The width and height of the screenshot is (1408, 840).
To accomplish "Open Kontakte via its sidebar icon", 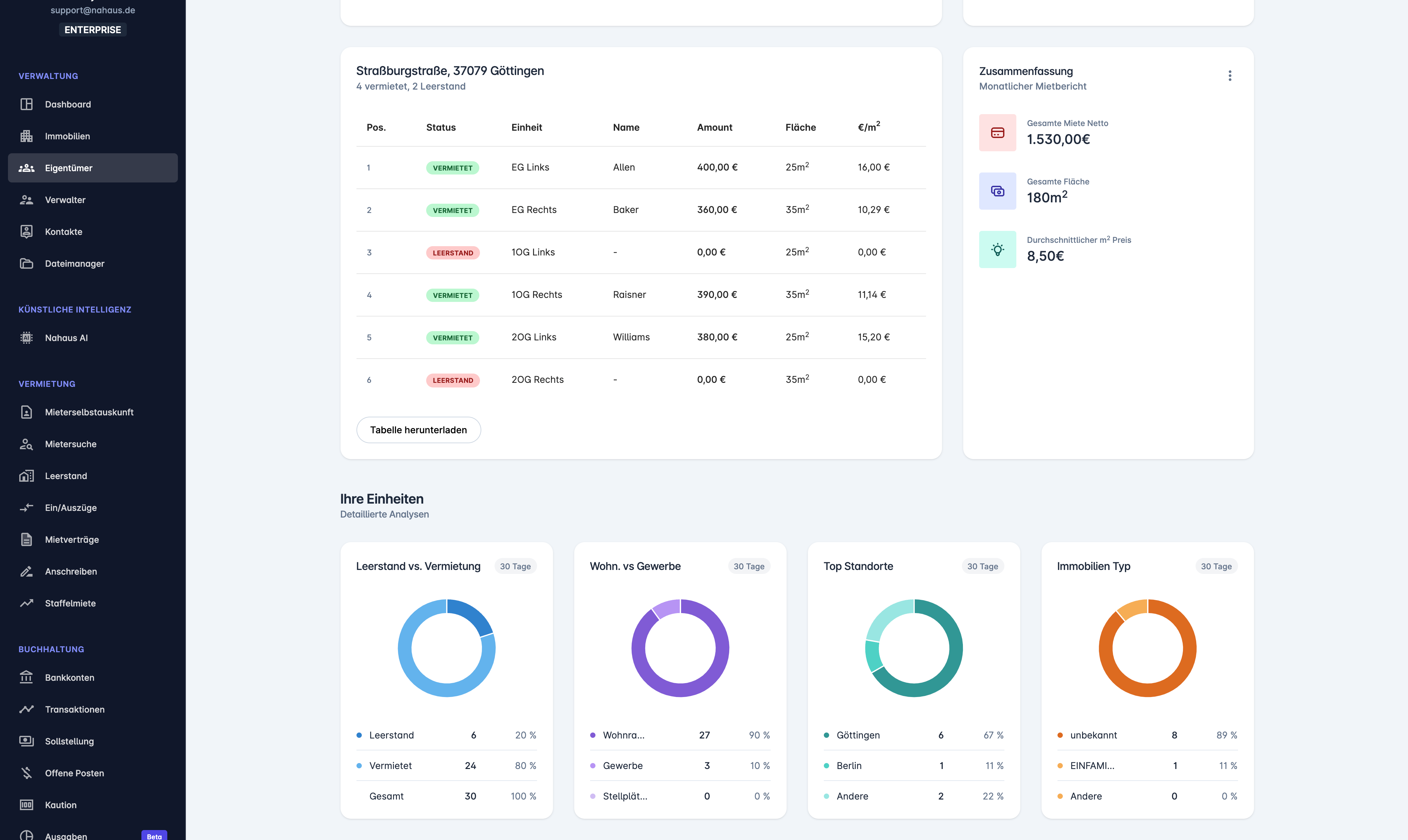I will point(27,231).
